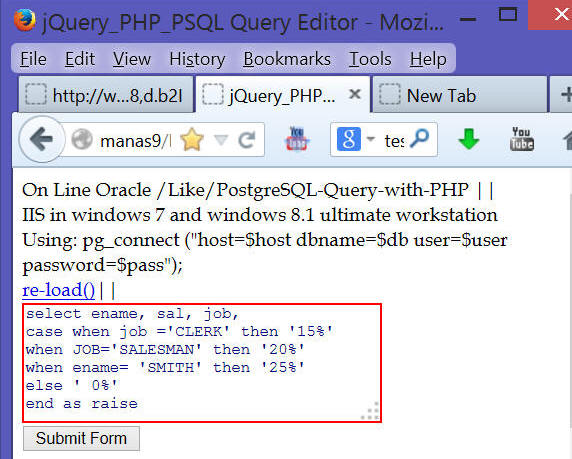Viewport: 572px width, 459px height.
Task: Follow the re-load() link
Action: pos(58,290)
